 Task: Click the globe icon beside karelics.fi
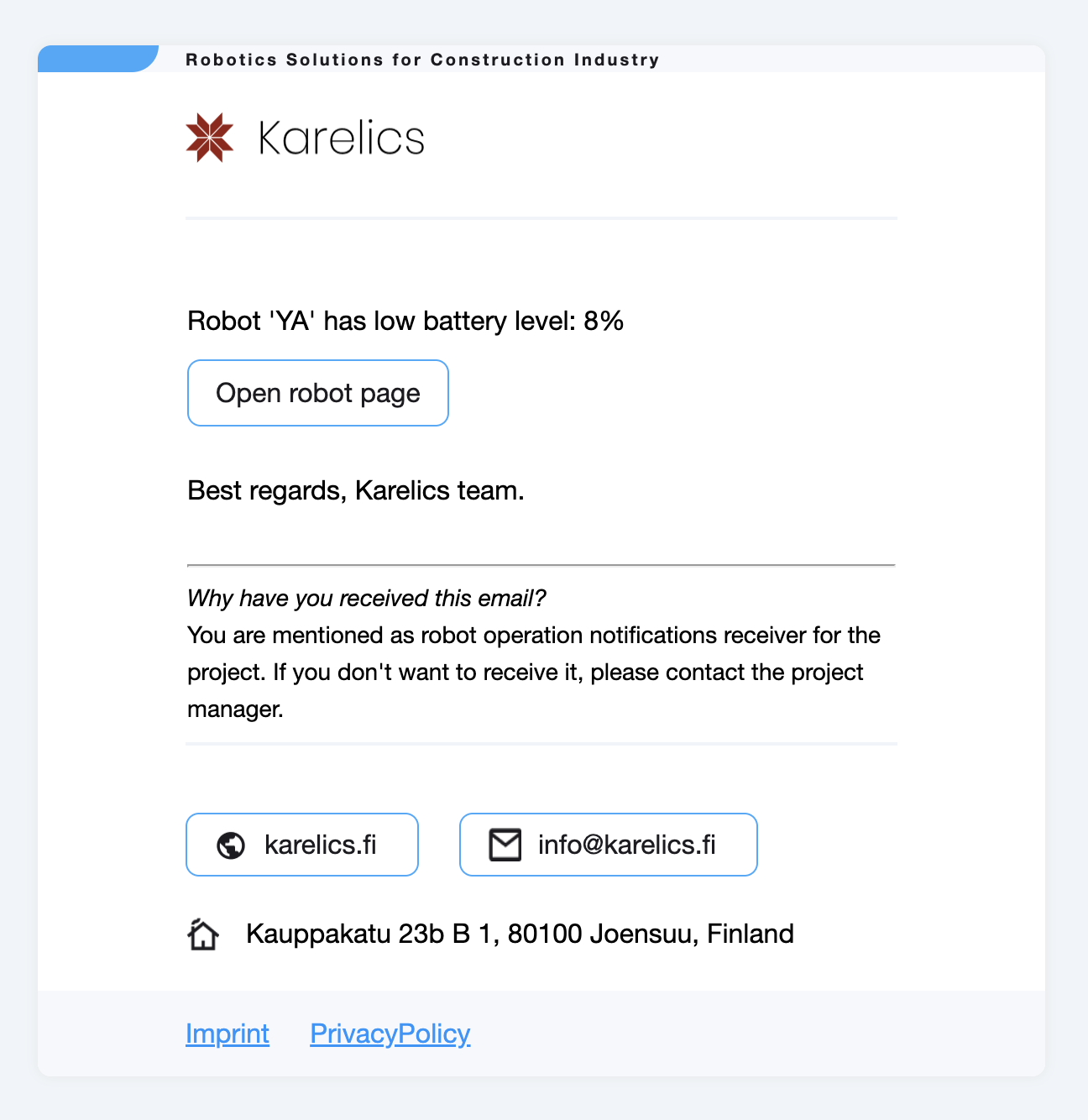click(x=231, y=845)
